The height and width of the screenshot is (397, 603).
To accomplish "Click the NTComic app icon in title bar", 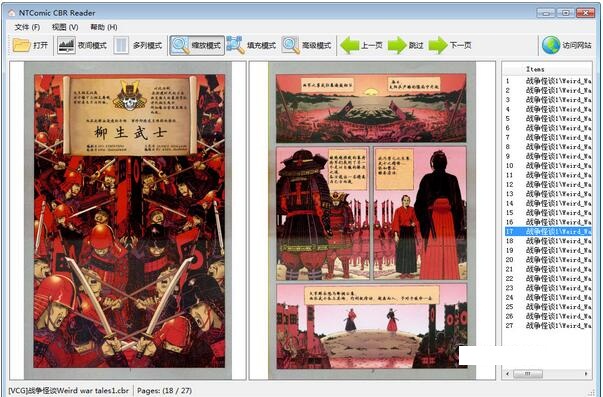I will pos(12,13).
